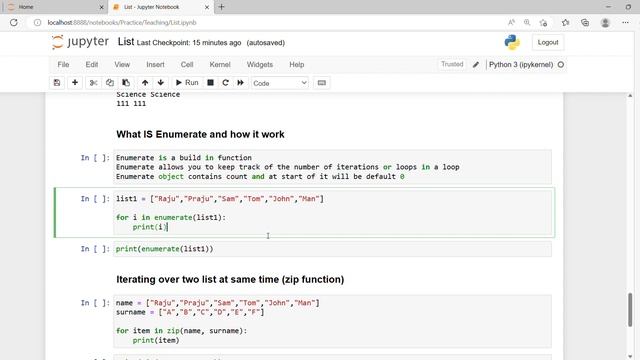Viewport: 640px width, 360px height.
Task: Click the 'Iterating over two list' heading
Action: tap(230, 280)
